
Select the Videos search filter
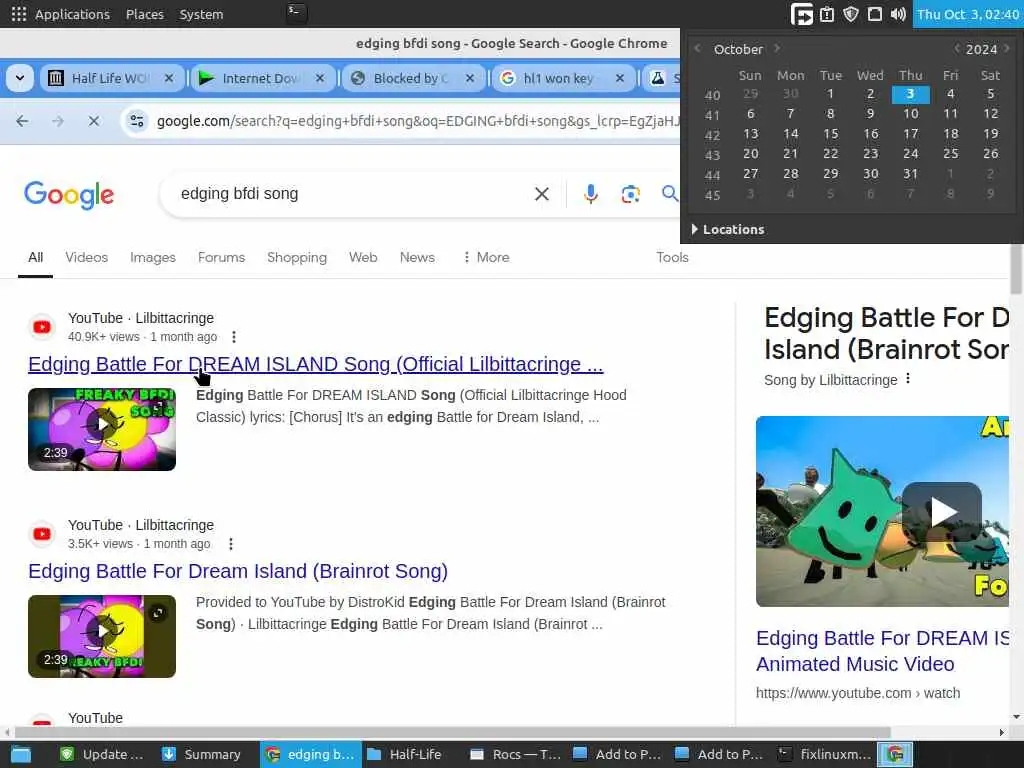coord(86,257)
